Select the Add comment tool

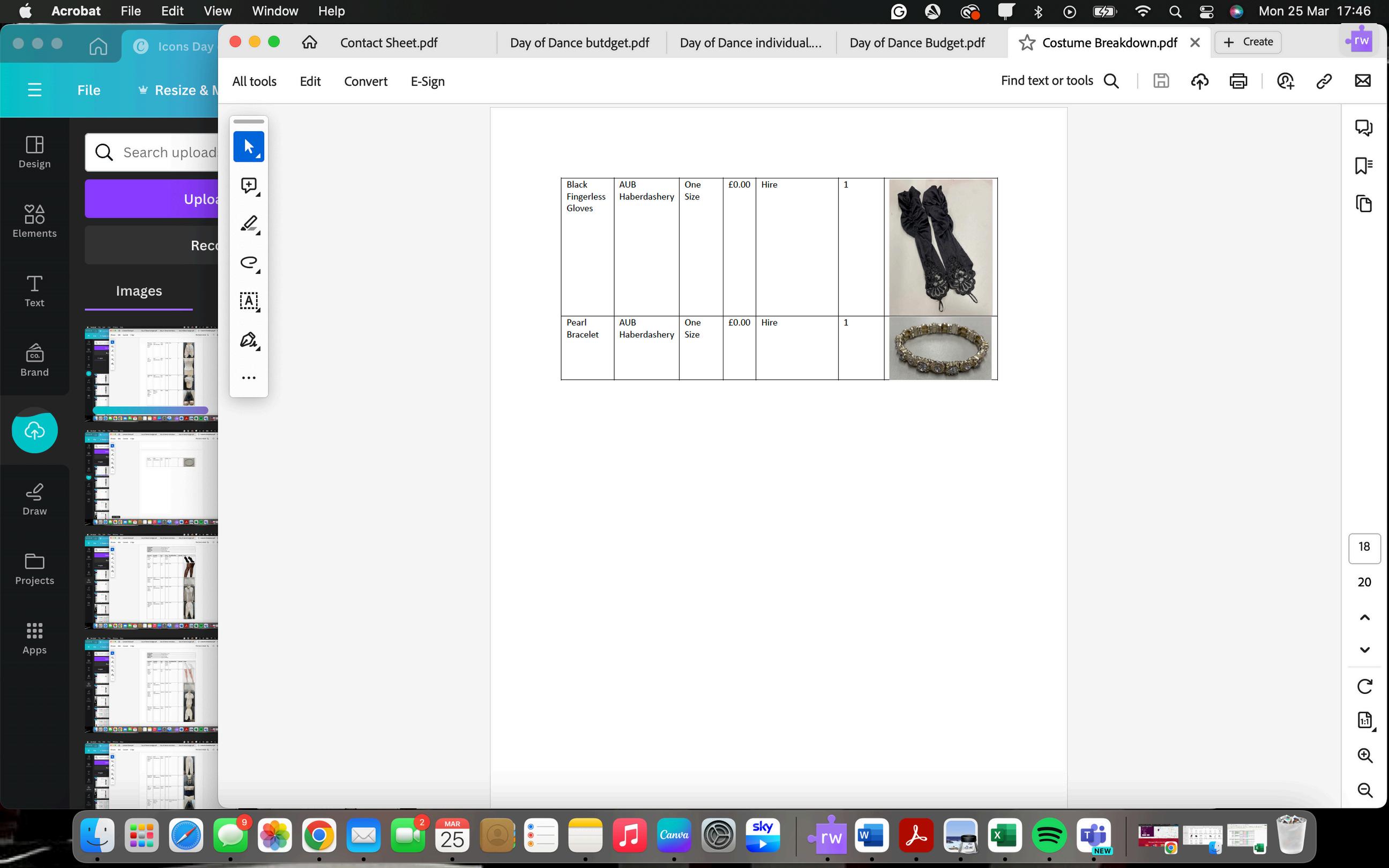[249, 185]
